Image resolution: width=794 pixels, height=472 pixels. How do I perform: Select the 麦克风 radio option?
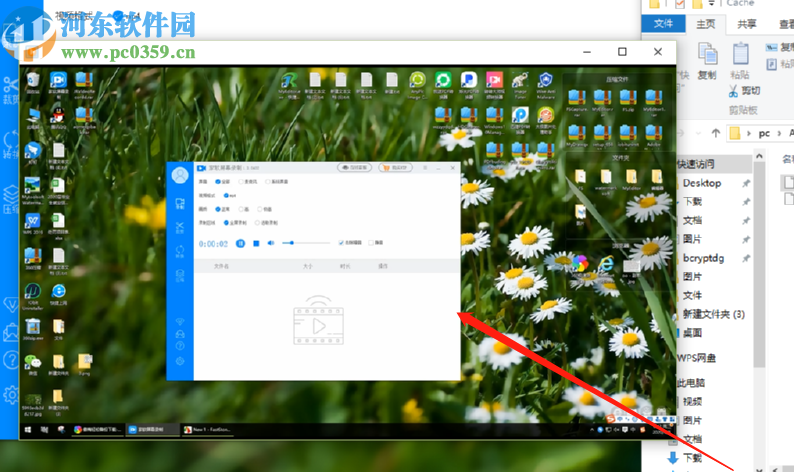click(x=239, y=182)
